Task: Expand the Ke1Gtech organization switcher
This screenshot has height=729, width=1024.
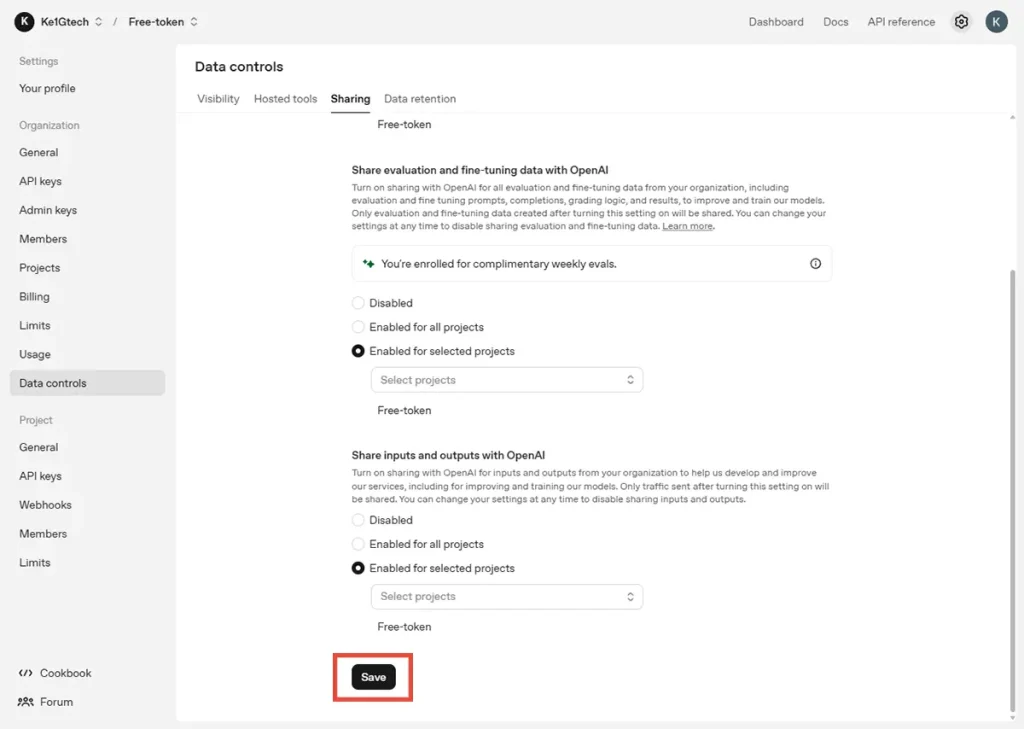Action: (x=98, y=22)
